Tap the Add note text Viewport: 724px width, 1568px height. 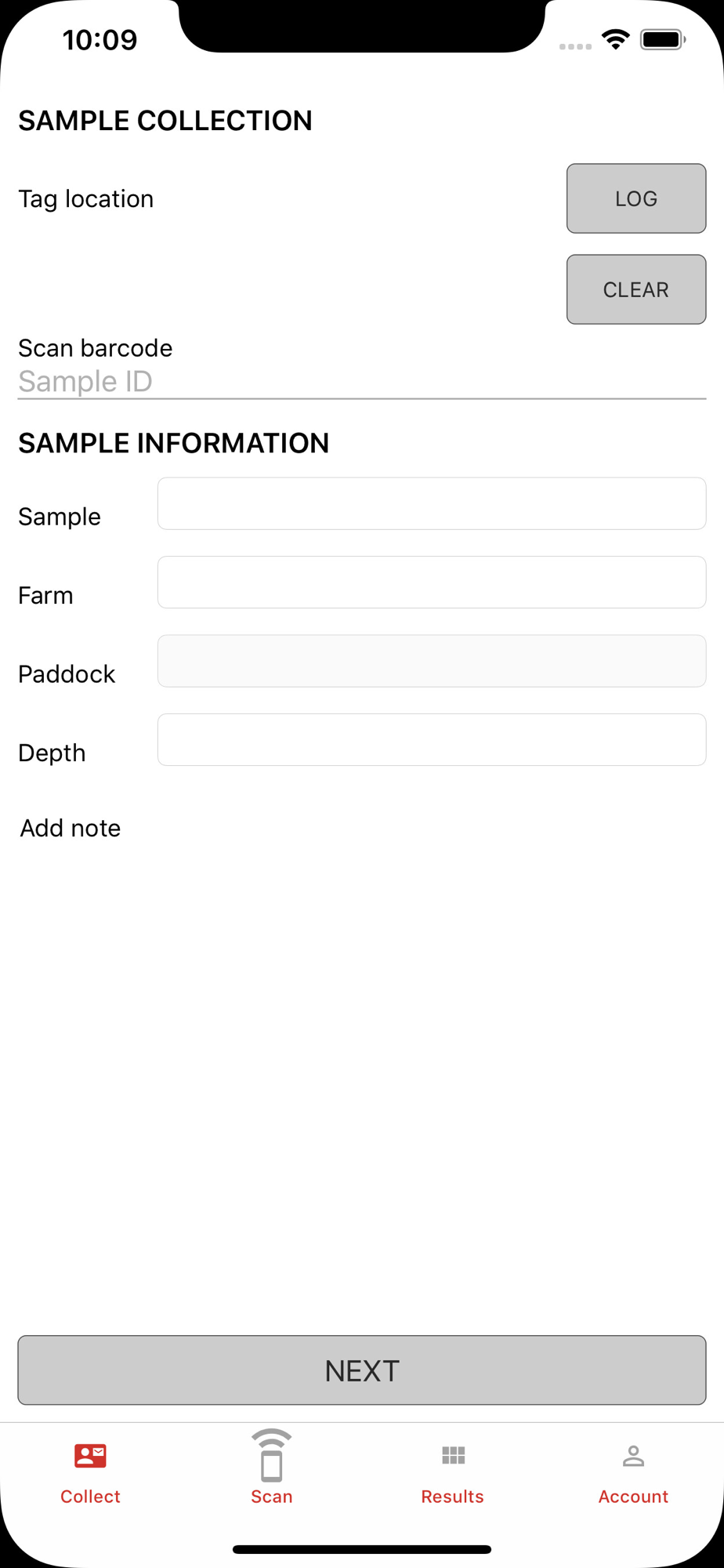71,828
